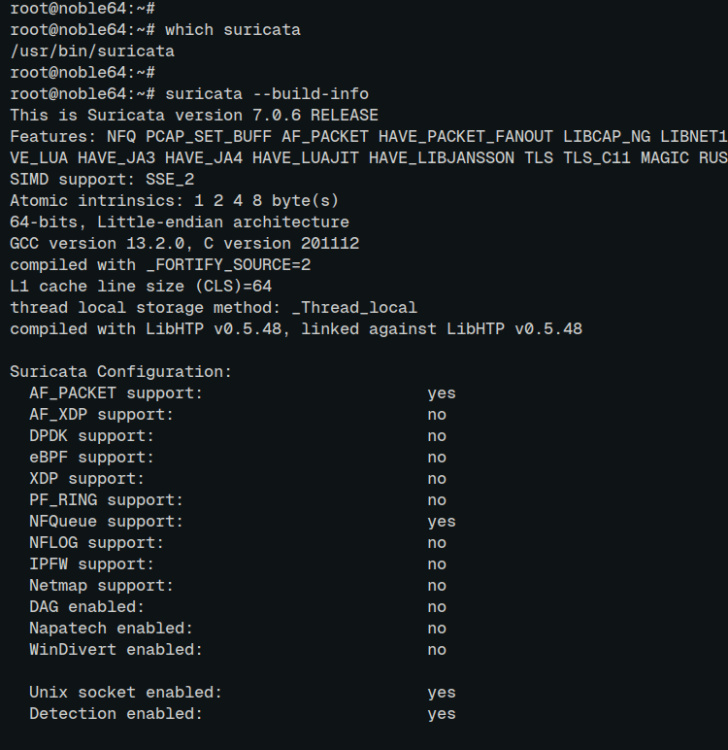This screenshot has width=728, height=750.
Task: Click the 'no' value beside DPDK support
Action: (437, 436)
